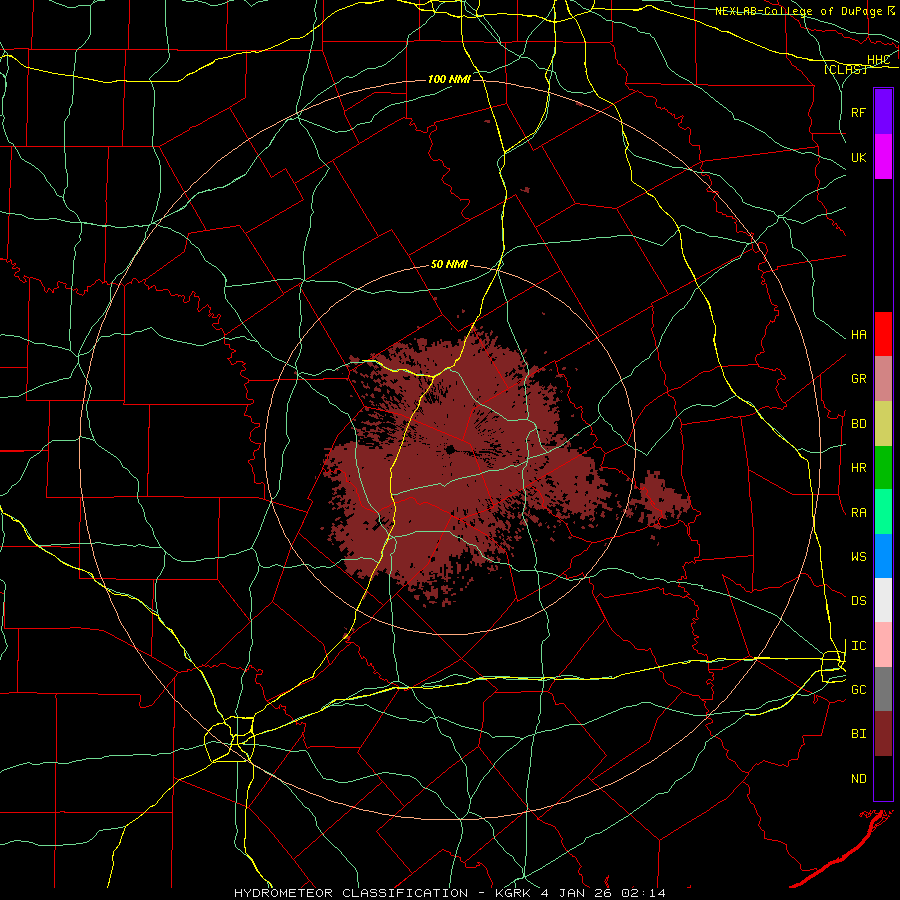
Task: Click the HA red legend swatch
Action: (883, 334)
